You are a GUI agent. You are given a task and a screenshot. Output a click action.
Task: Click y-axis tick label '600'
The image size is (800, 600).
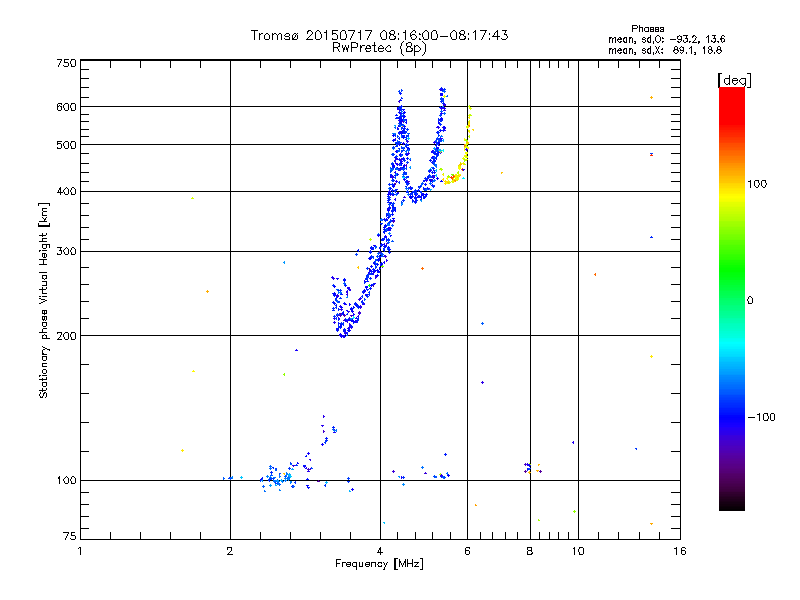66,107
